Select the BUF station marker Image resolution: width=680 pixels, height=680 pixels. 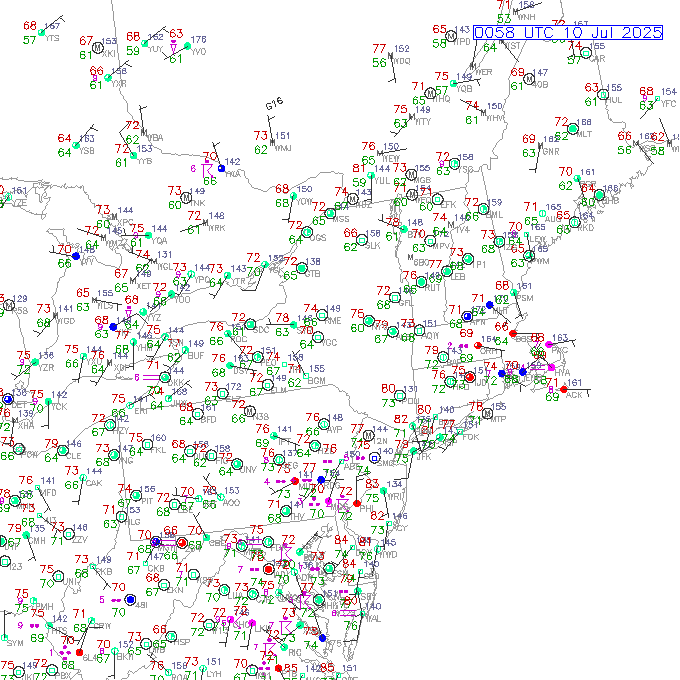[x=186, y=350]
